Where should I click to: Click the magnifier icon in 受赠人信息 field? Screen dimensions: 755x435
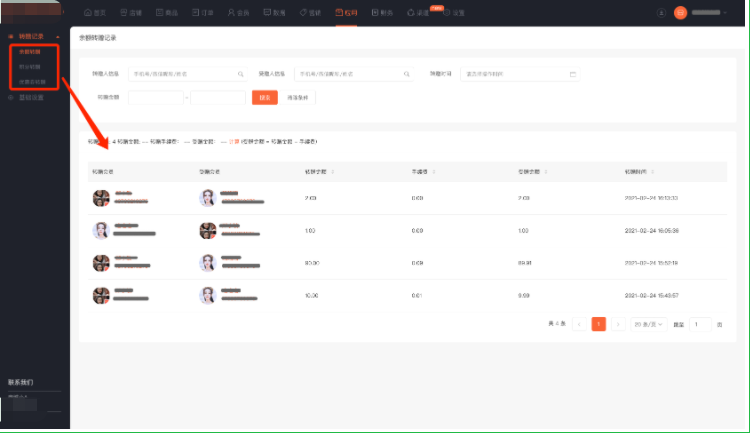[x=406, y=74]
